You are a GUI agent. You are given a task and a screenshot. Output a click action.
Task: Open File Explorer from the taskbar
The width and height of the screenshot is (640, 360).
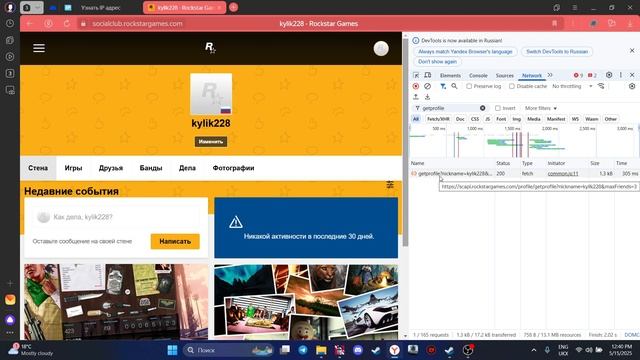321,350
